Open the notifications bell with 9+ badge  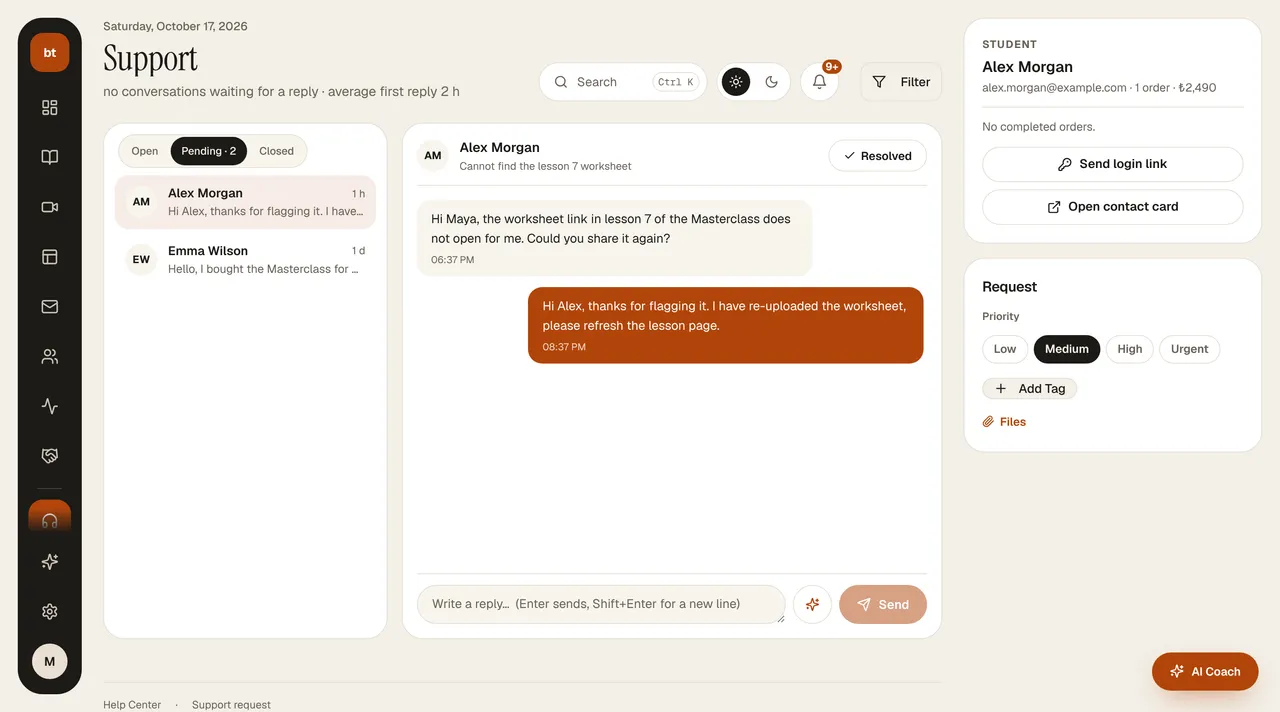pos(820,82)
